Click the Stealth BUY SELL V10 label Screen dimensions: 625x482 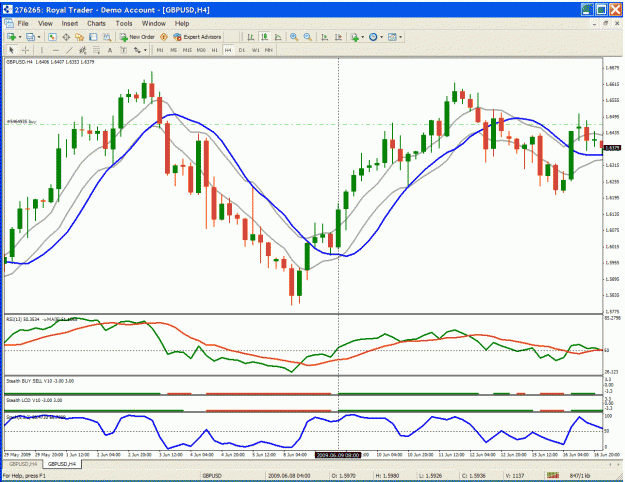point(40,381)
